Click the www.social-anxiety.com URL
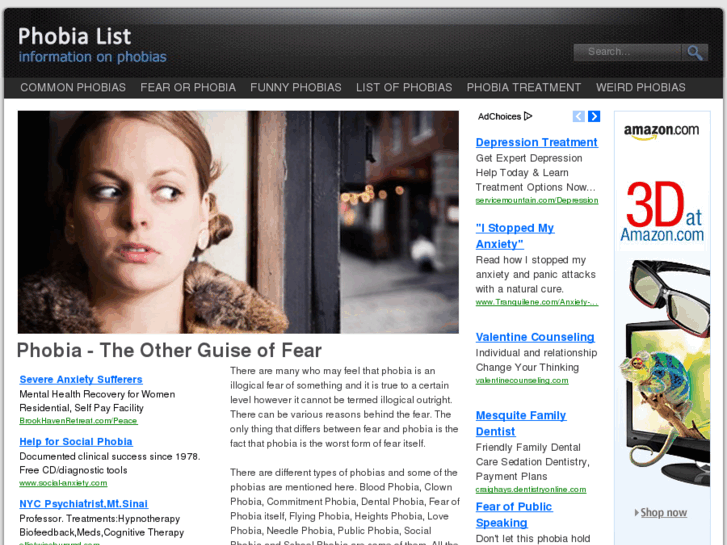This screenshot has height=545, width=727. pyautogui.click(x=63, y=483)
